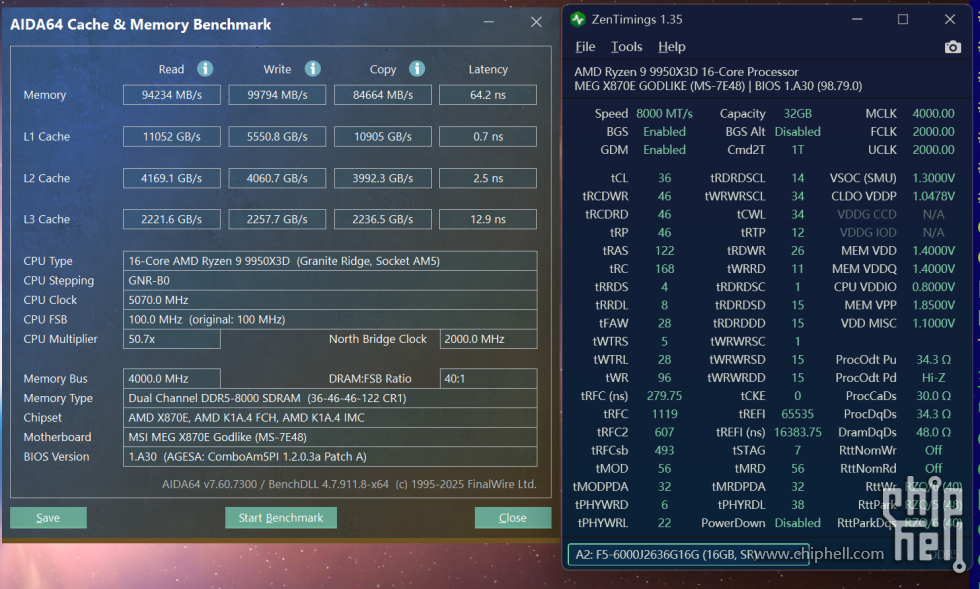Screen dimensions: 980x589
Task: Select L1 Cache Read value 11052 GB/s
Action: [x=172, y=136]
